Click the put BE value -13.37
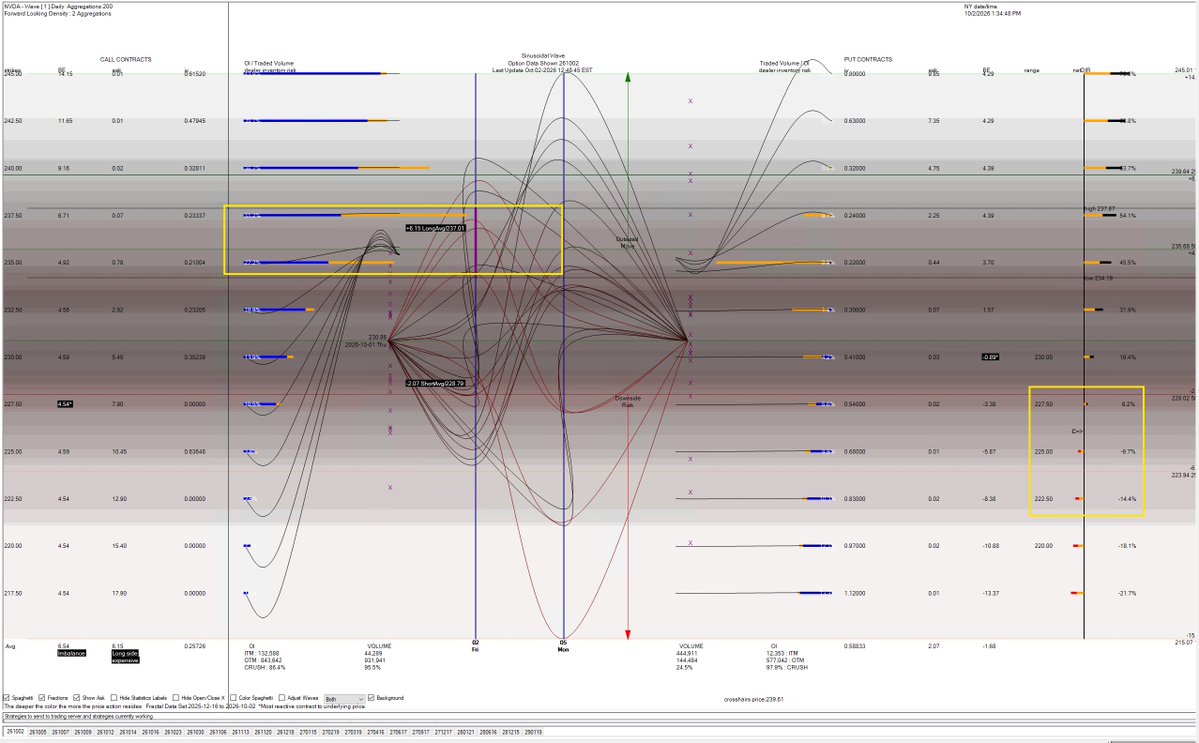The height and width of the screenshot is (743, 1199). 991,593
